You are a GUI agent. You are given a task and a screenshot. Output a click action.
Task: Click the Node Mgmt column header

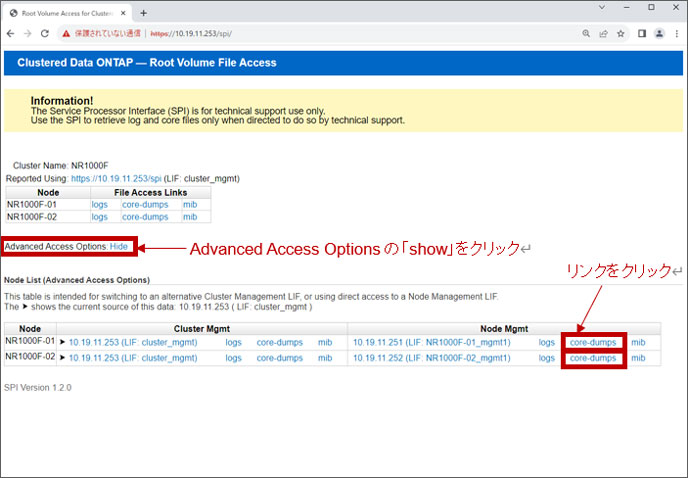504,329
